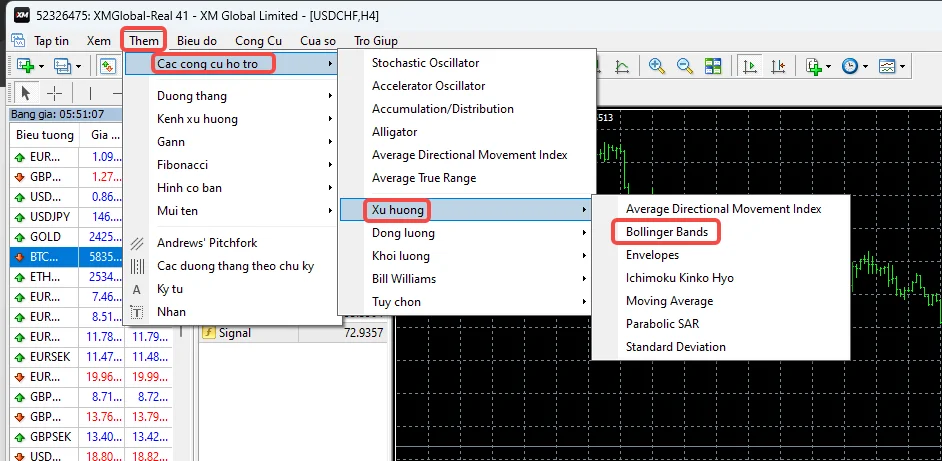Viewport: 942px width, 461px height.
Task: Click the Periods clock icon
Action: click(849, 66)
